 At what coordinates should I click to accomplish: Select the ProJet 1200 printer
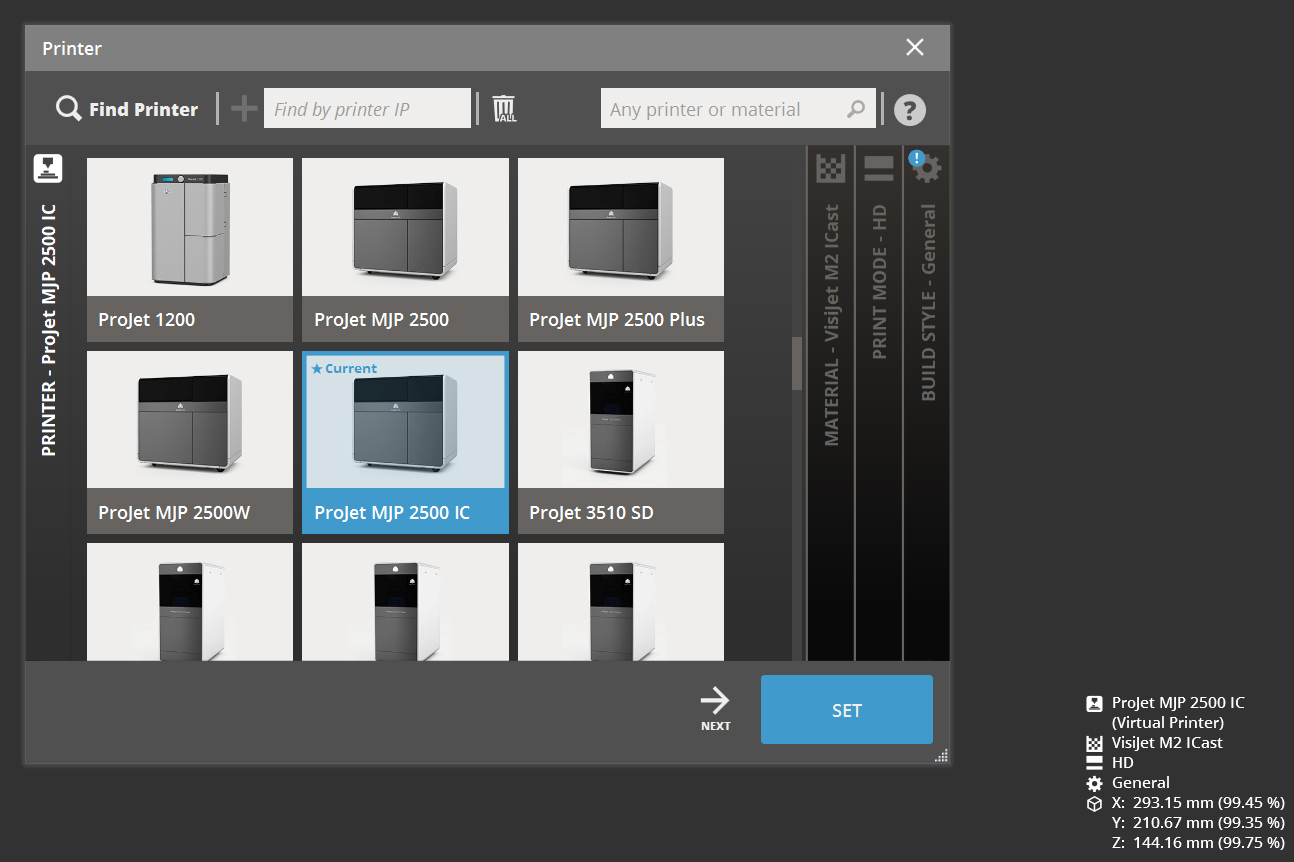pyautogui.click(x=189, y=250)
